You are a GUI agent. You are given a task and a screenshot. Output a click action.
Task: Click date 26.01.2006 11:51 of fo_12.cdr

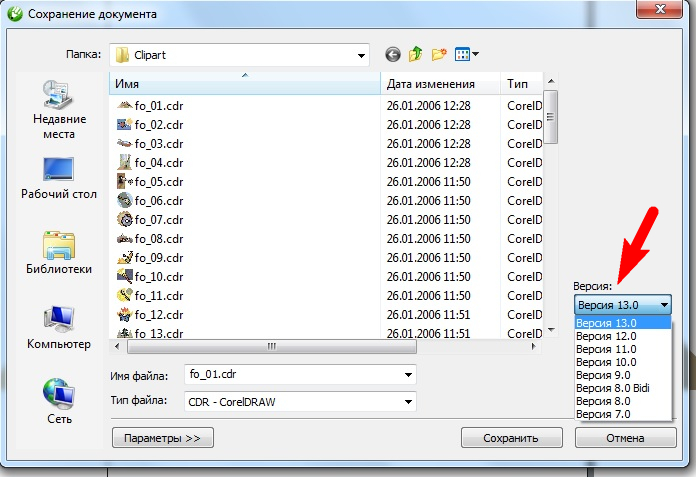[x=428, y=315]
